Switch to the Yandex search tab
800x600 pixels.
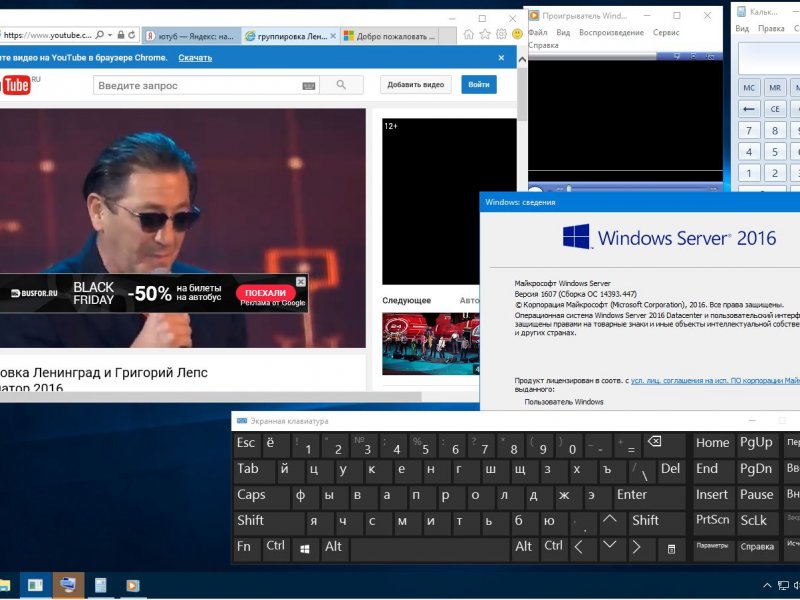(x=191, y=36)
